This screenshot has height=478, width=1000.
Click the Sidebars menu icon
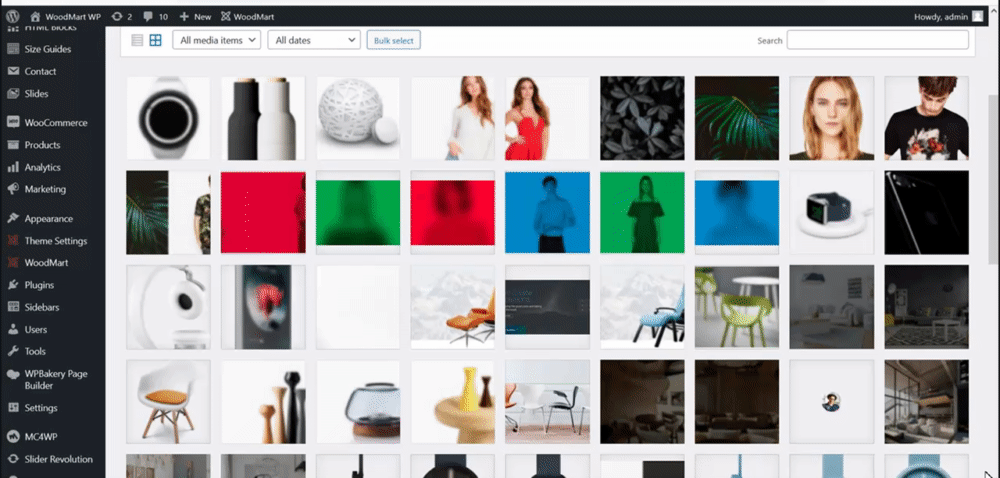tap(13, 307)
